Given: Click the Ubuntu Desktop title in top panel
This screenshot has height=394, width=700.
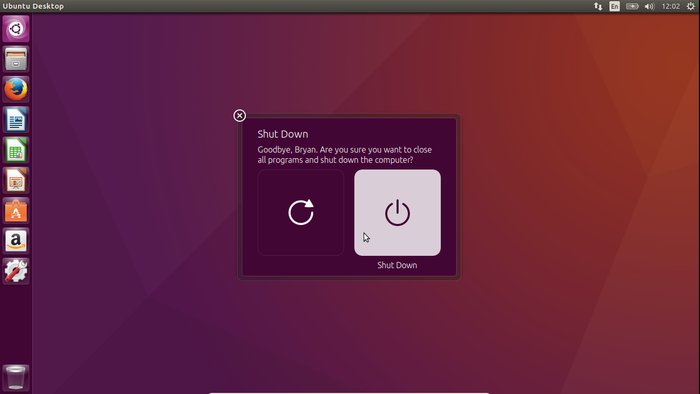Looking at the screenshot, I should click(x=33, y=6).
